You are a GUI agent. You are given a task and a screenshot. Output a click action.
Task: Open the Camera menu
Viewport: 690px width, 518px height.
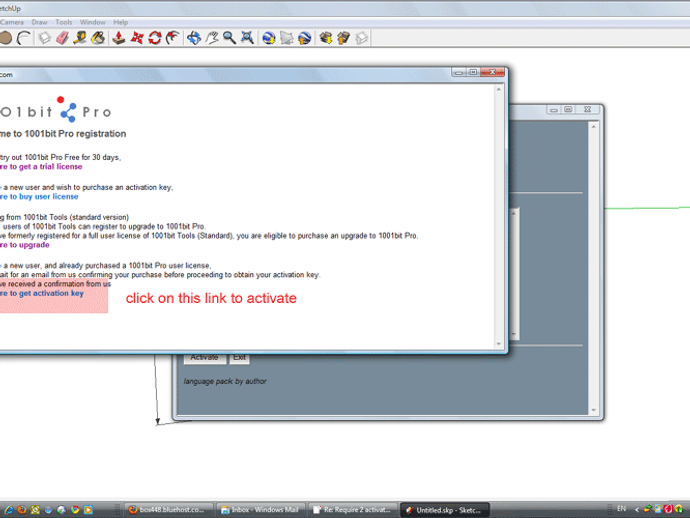[12, 22]
